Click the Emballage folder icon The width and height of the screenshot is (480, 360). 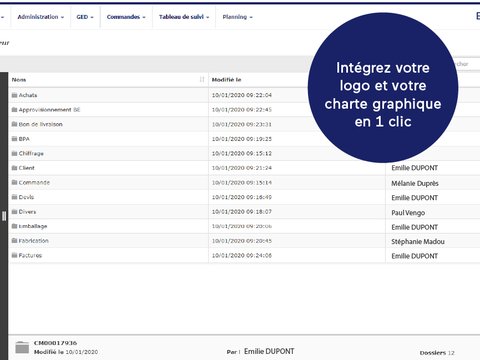pyautogui.click(x=14, y=226)
